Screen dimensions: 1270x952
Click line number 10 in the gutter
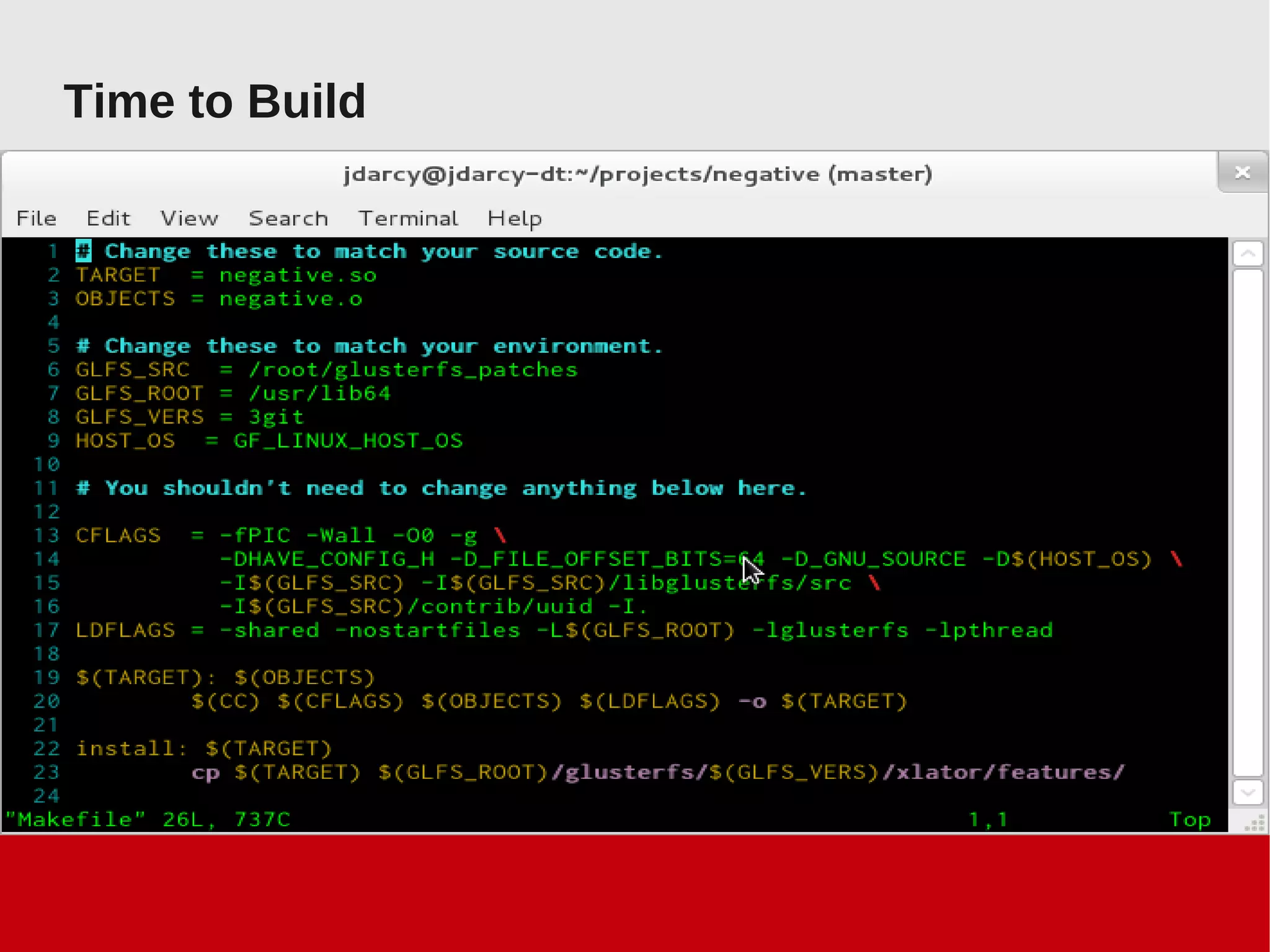pyautogui.click(x=47, y=464)
